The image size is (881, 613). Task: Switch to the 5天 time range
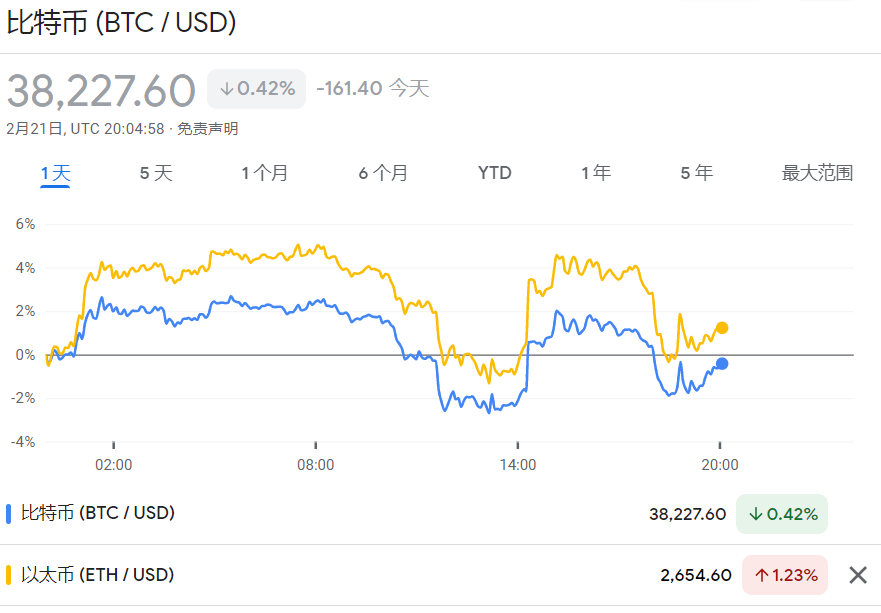pos(156,173)
